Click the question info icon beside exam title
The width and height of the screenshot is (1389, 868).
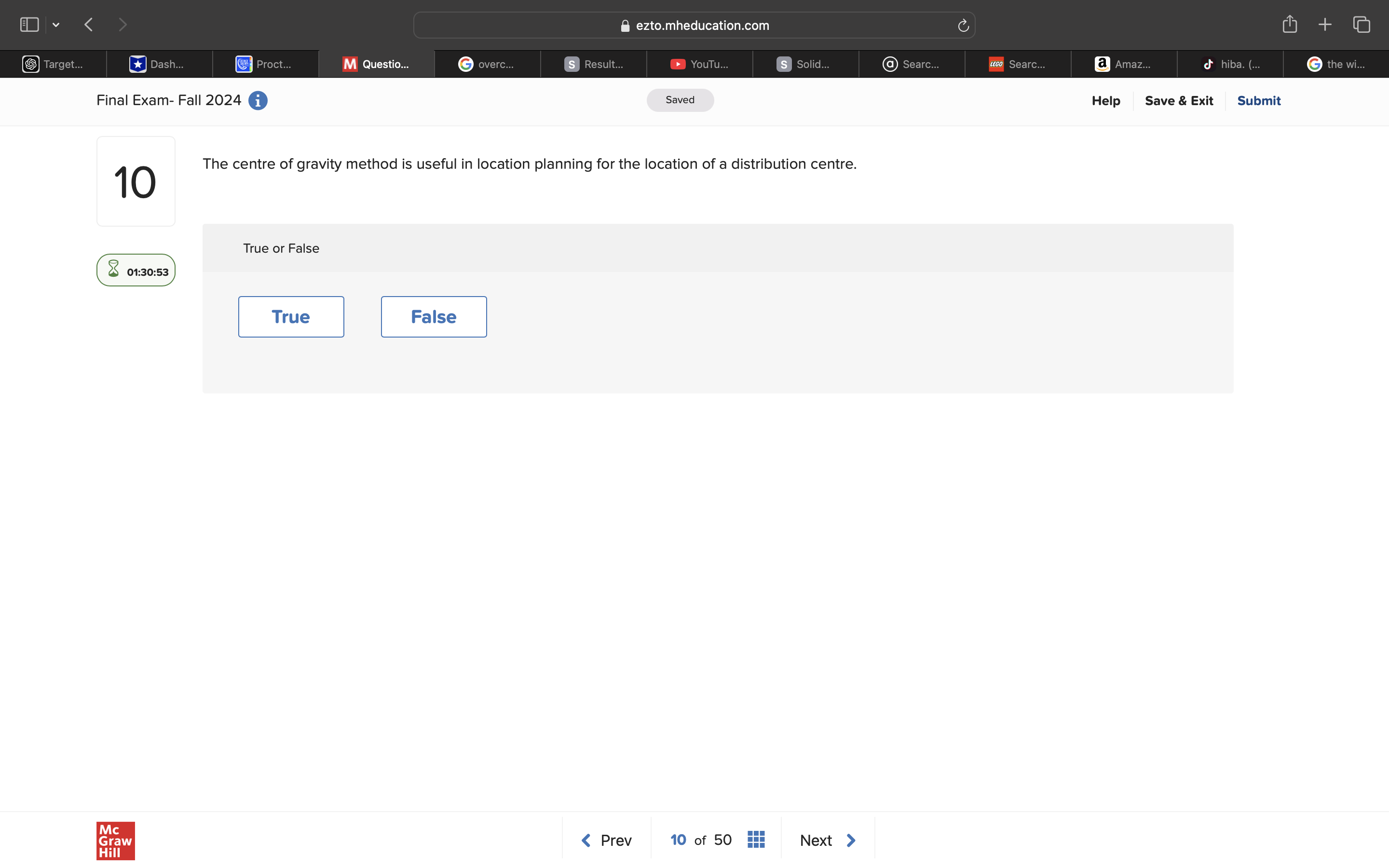(x=258, y=100)
